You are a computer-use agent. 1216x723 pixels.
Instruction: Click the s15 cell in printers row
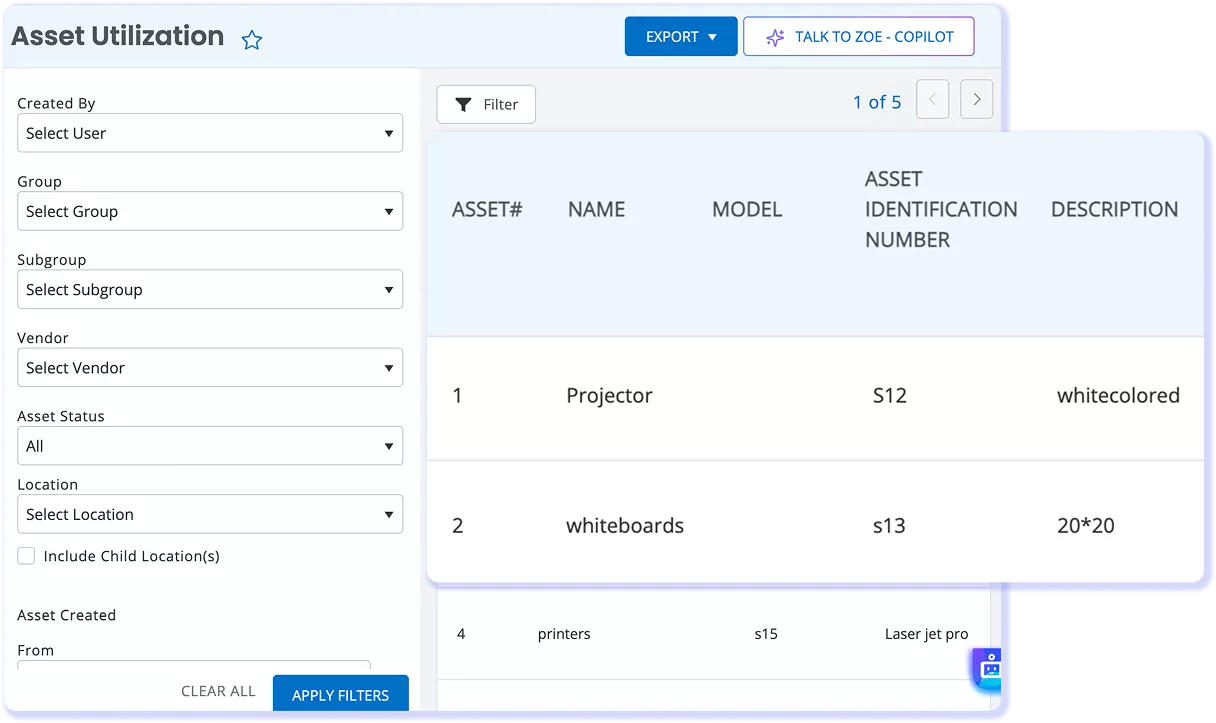pyautogui.click(x=766, y=634)
